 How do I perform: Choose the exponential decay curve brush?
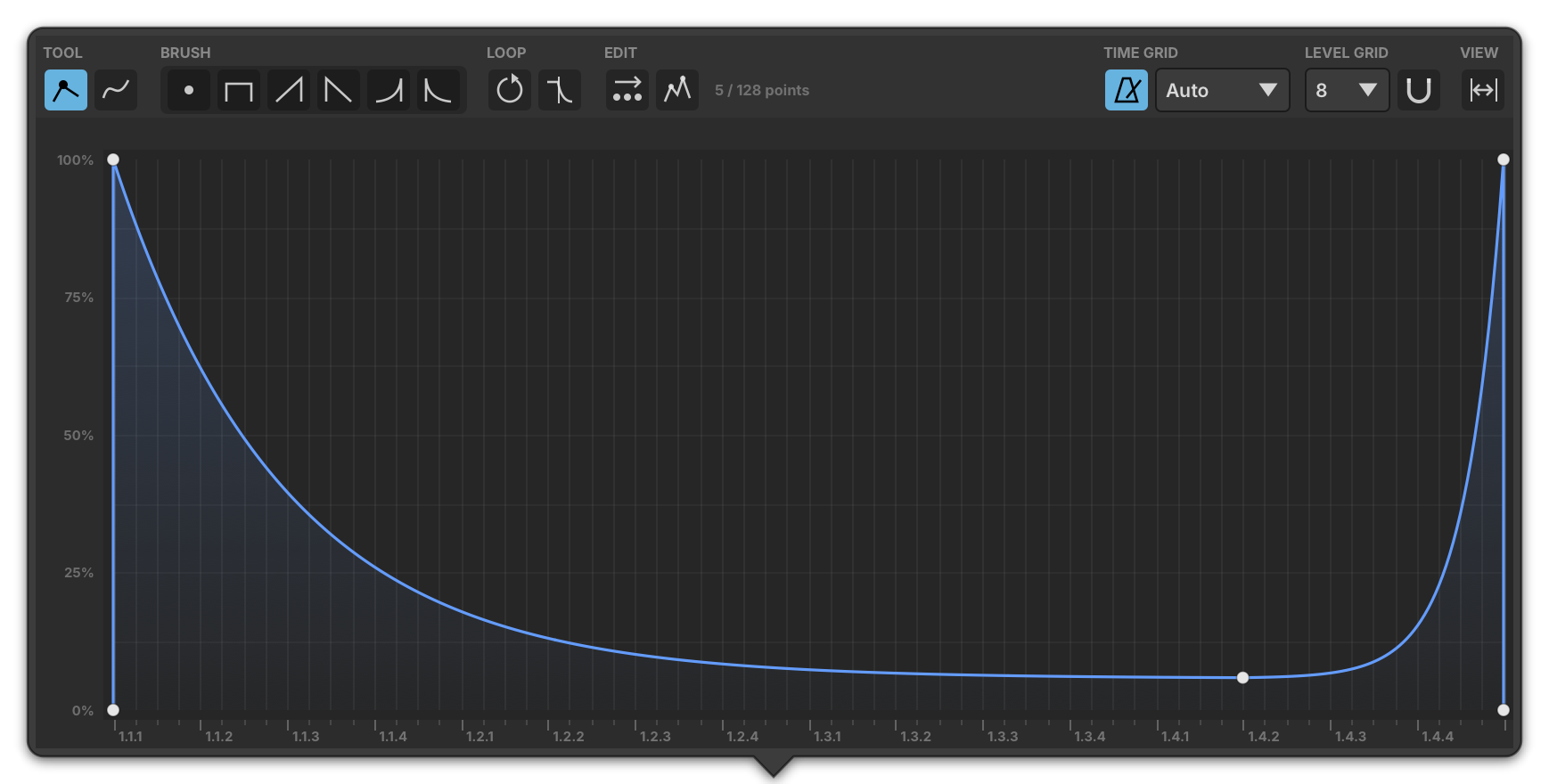pyautogui.click(x=438, y=90)
